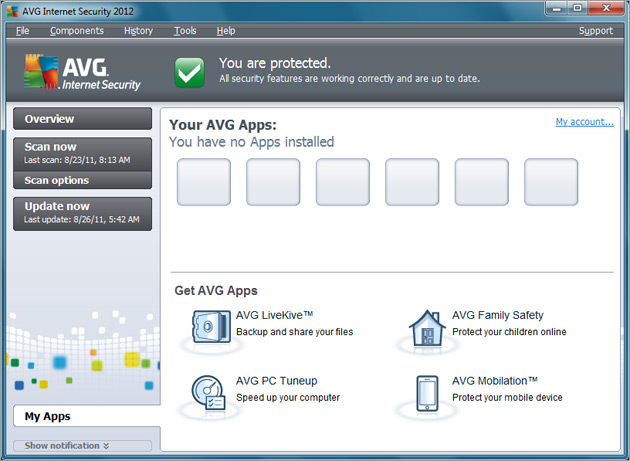Open the Components menu
This screenshot has width=630, height=461.
77,31
